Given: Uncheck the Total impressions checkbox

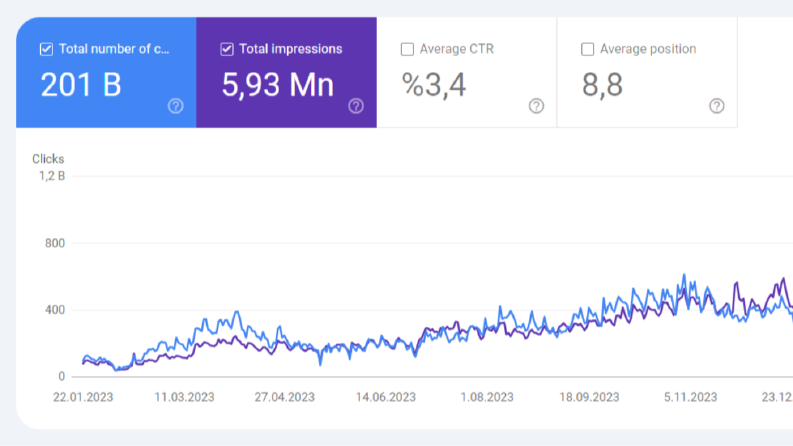Looking at the screenshot, I should [227, 49].
